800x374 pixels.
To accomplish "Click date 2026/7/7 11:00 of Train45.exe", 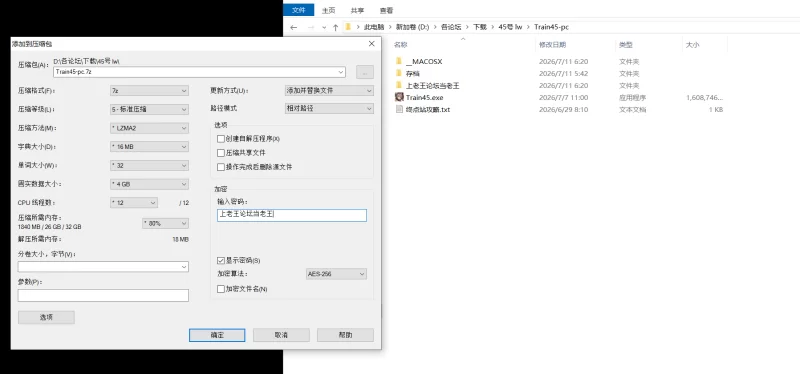I will 563,97.
